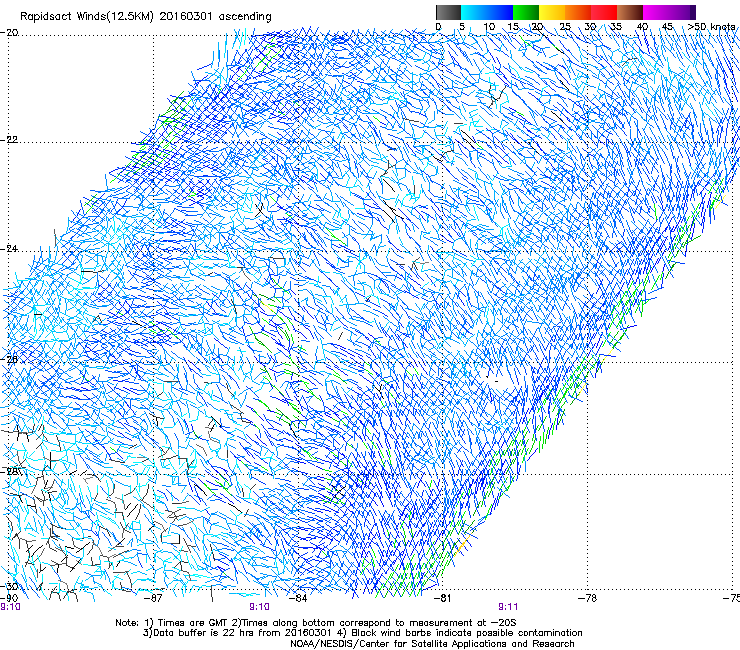Screen dimensions: 740x650
Task: Click the plot title 'Rapidscat Winds(12.5KM)'
Action: tap(87, 17)
